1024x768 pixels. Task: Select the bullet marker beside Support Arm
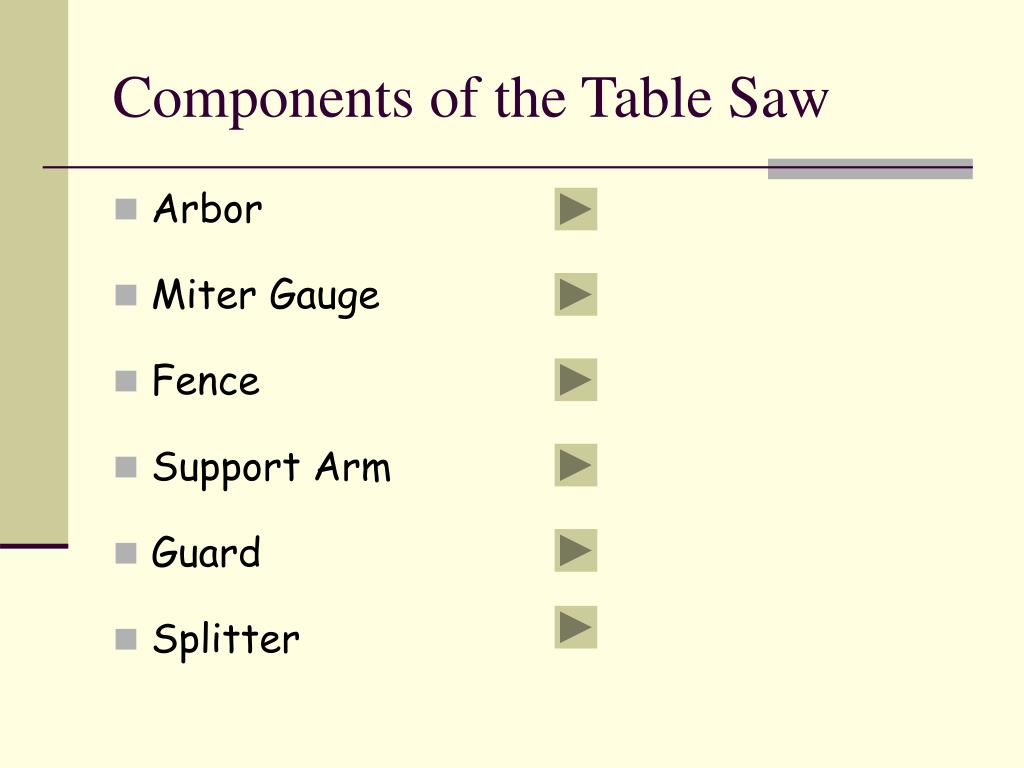pyautogui.click(x=125, y=467)
